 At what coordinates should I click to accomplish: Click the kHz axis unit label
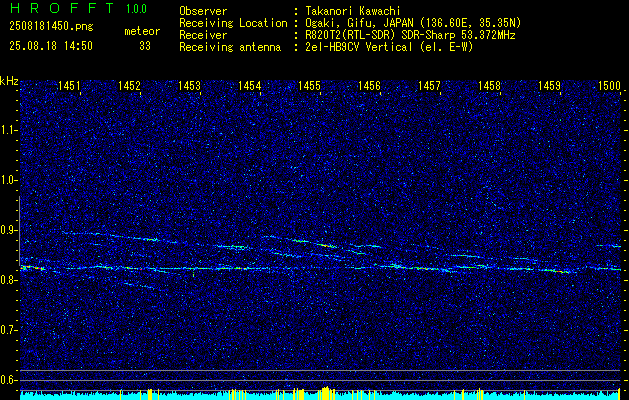tap(9, 81)
